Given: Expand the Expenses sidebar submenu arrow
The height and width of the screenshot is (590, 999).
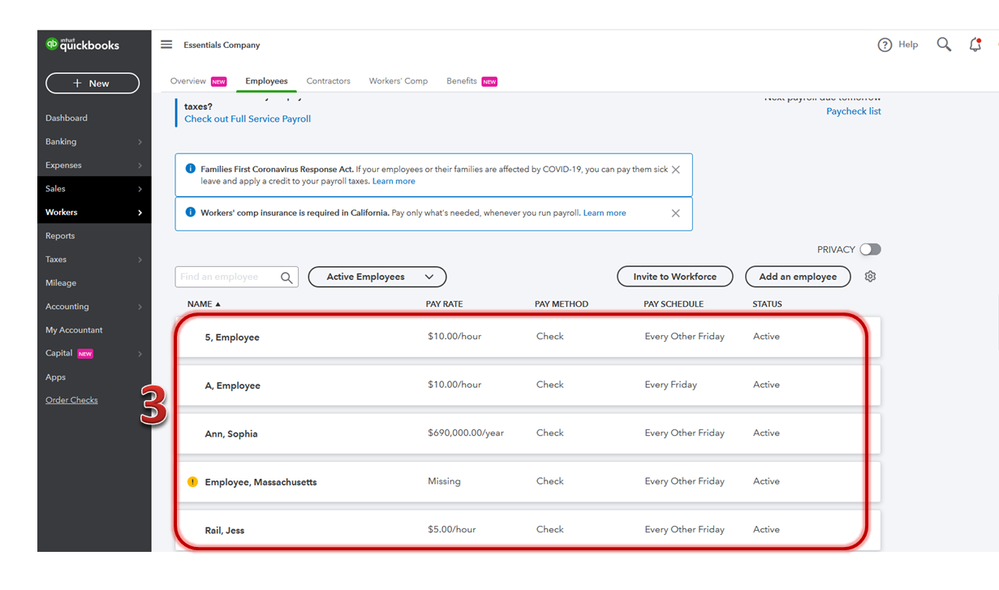Looking at the screenshot, I should tap(140, 166).
